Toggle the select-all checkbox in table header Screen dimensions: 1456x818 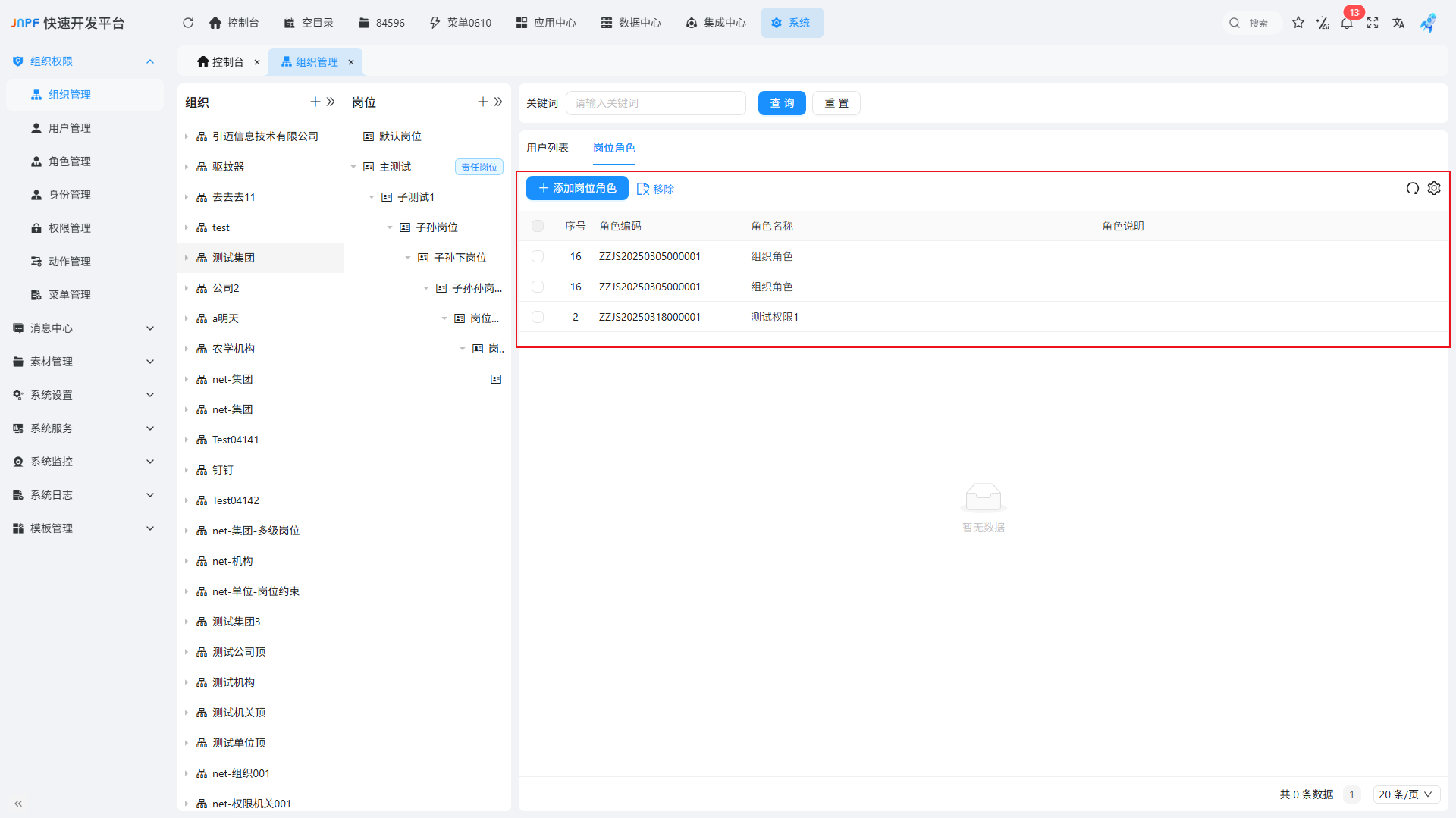tap(538, 226)
